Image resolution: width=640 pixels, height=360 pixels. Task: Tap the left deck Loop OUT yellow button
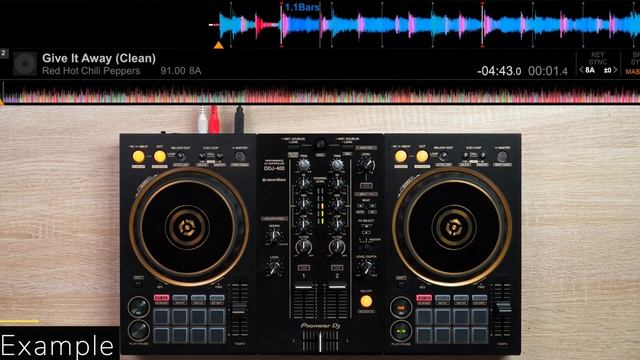(160, 156)
